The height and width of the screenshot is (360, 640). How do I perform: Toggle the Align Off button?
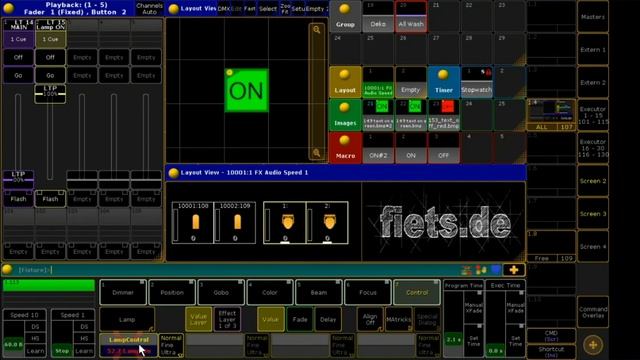pyautogui.click(x=370, y=319)
